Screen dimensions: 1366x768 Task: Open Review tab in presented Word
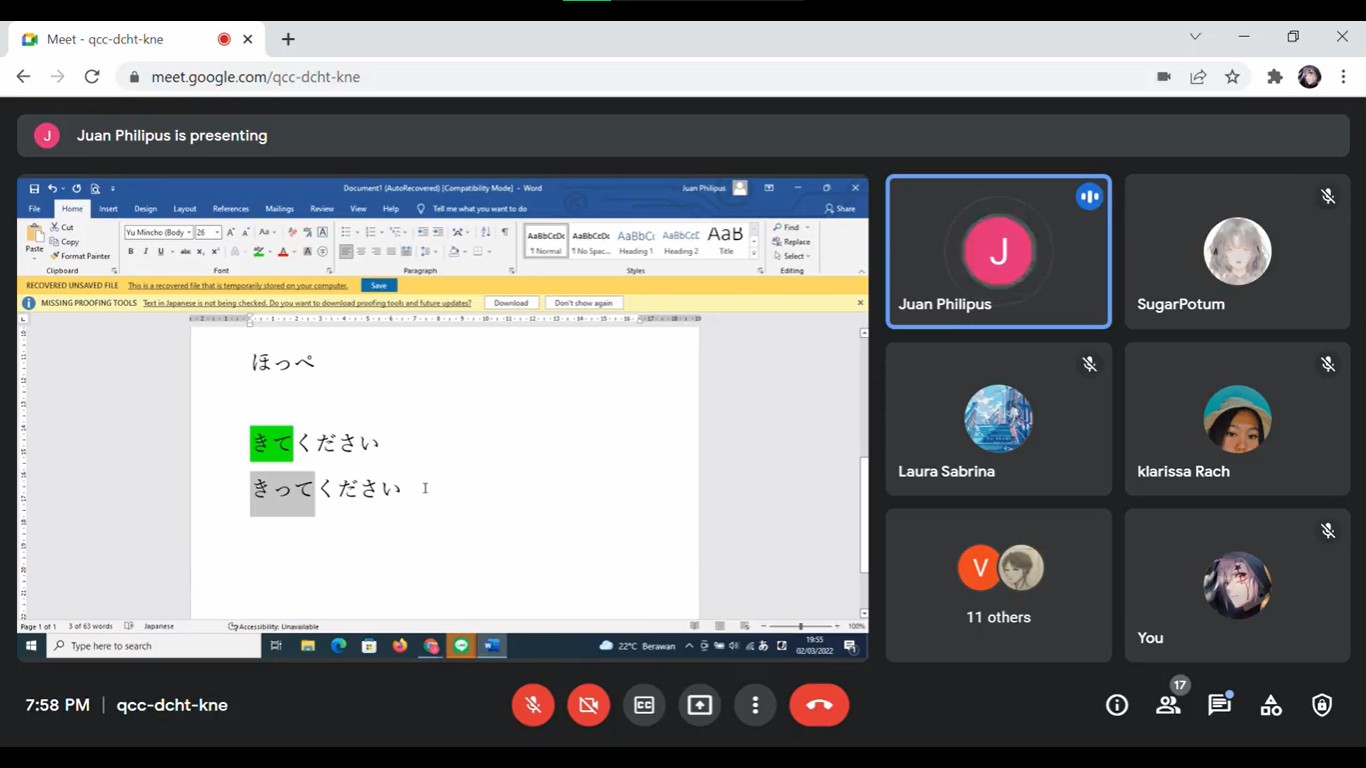click(322, 209)
